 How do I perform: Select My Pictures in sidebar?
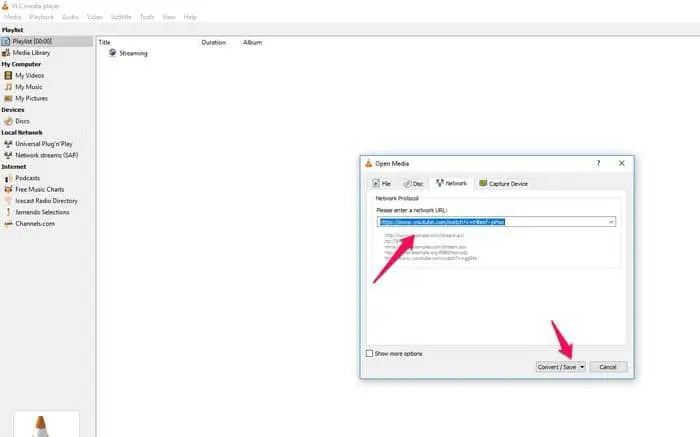tap(30, 98)
